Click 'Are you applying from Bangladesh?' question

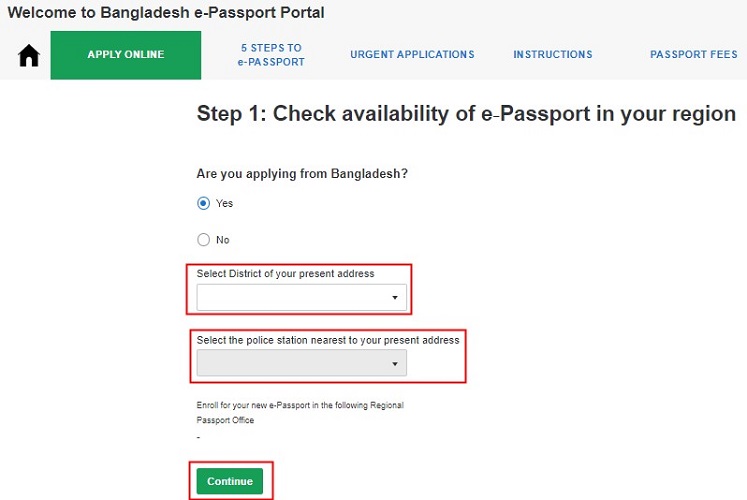(302, 173)
